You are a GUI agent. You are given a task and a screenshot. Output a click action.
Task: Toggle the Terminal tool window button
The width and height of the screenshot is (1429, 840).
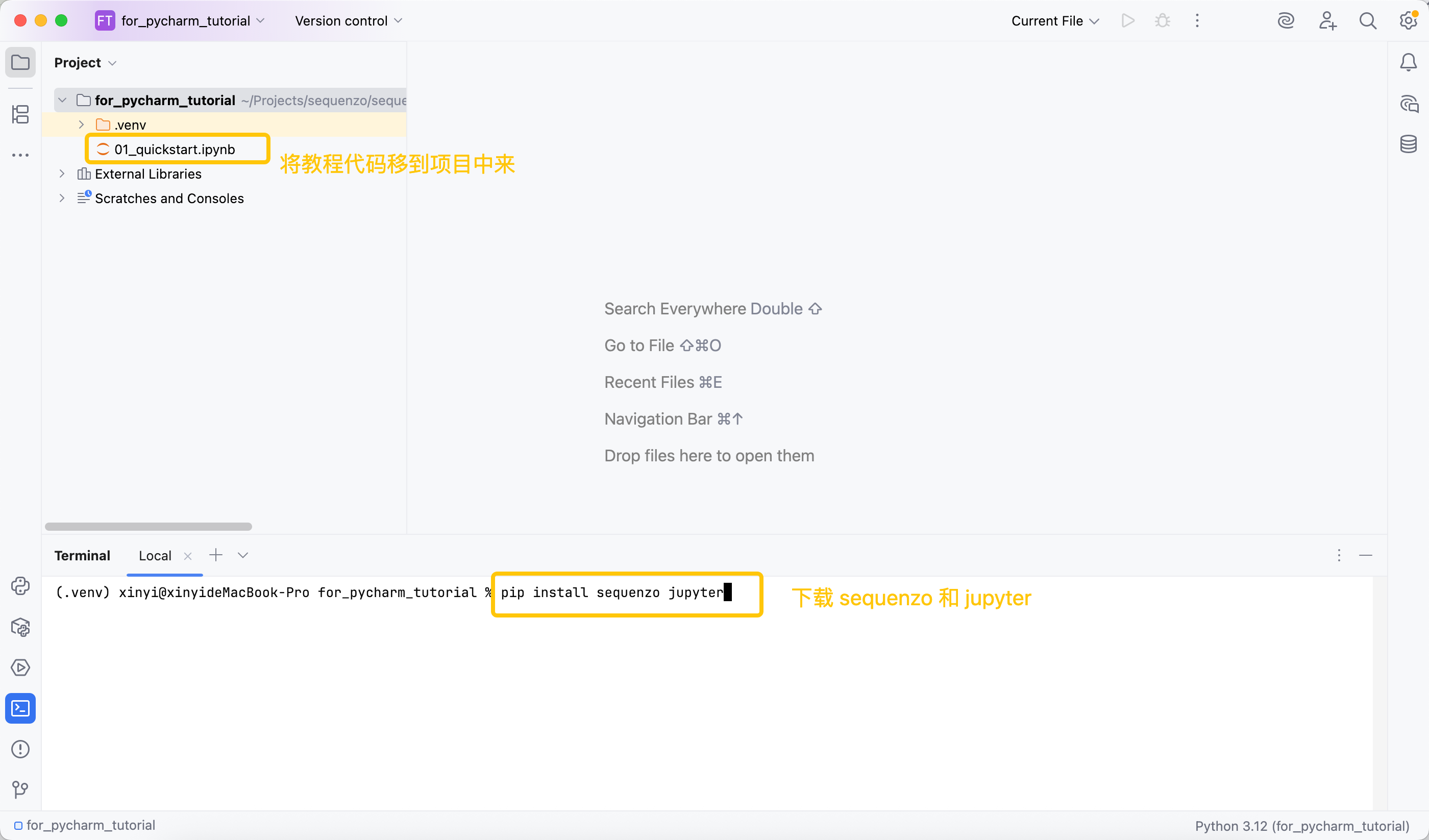[20, 708]
